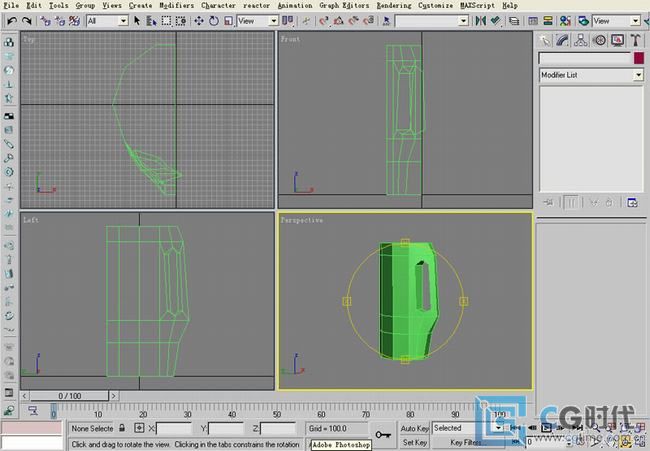Toggle the Percent Snap button

click(354, 21)
